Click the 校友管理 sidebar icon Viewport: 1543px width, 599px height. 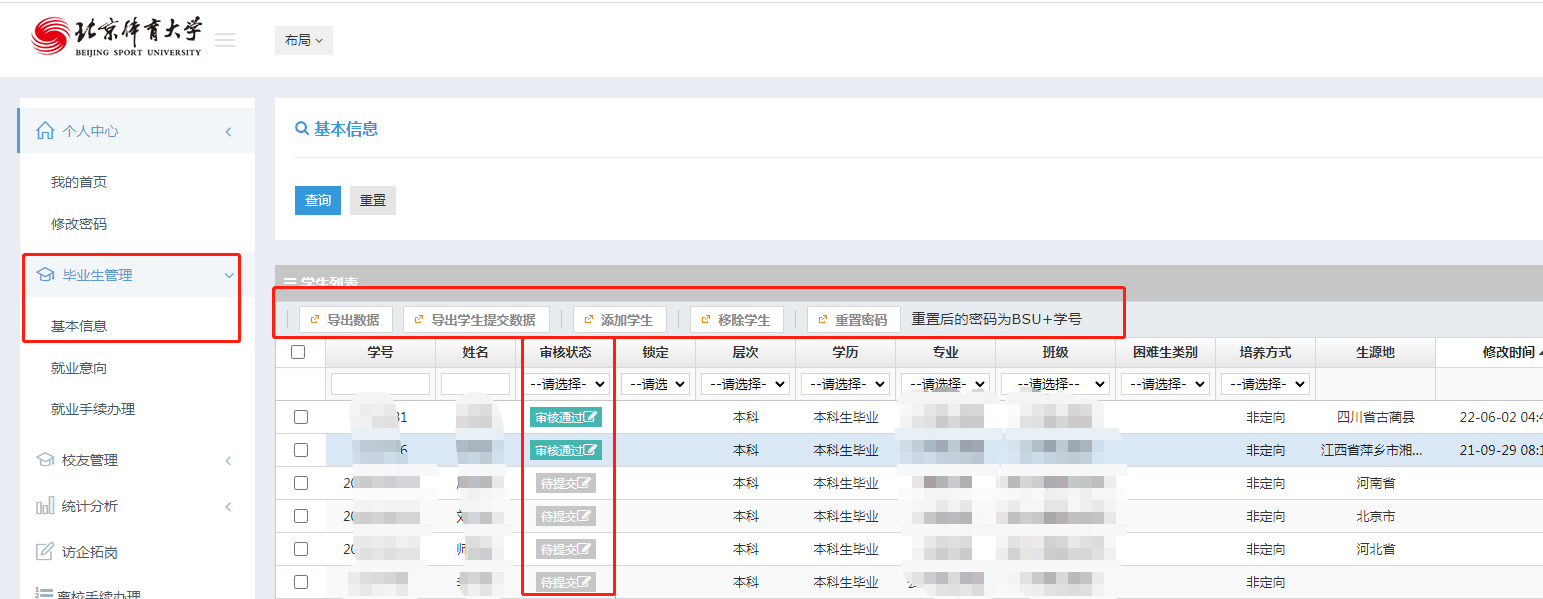click(45, 460)
